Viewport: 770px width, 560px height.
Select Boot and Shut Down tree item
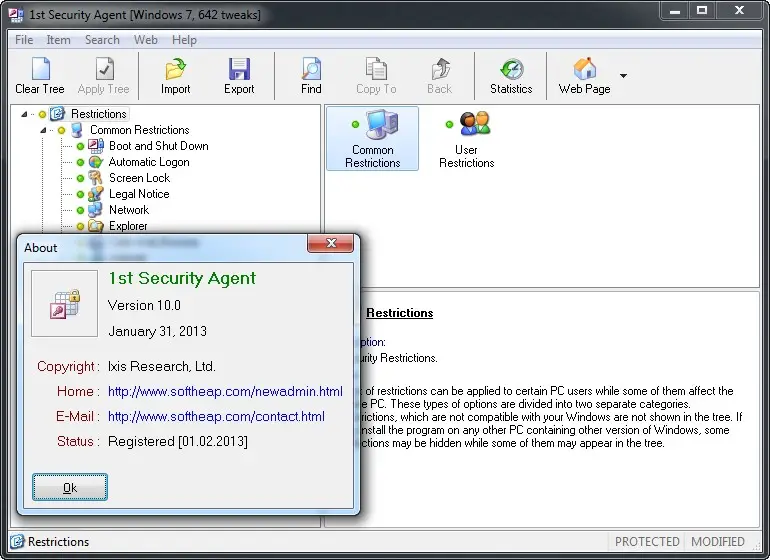coord(159,146)
